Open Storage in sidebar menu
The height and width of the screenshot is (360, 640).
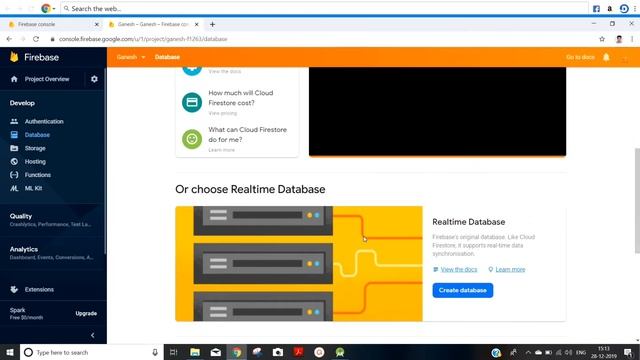coord(35,148)
